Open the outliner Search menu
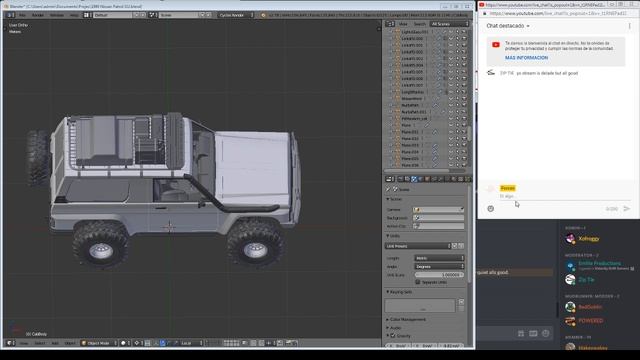 (x=419, y=24)
